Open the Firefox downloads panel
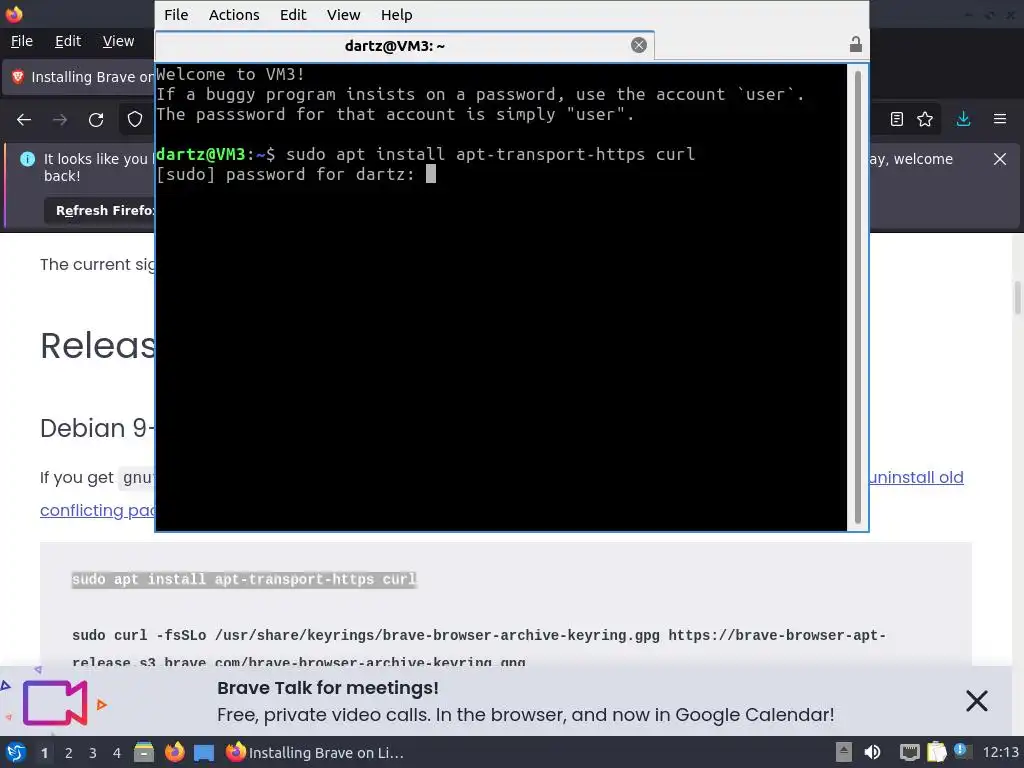Viewport: 1024px width, 768px height. [963, 119]
